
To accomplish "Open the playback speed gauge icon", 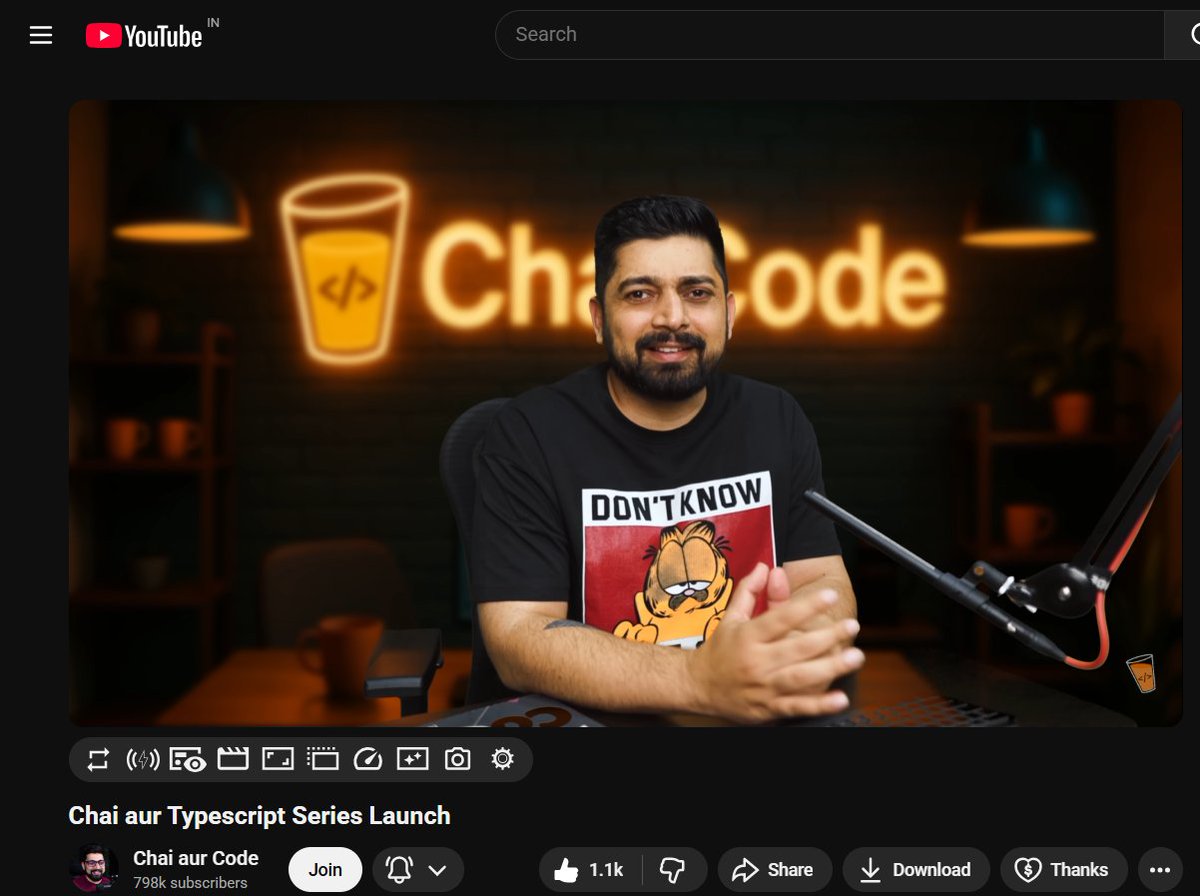I will pyautogui.click(x=368, y=759).
